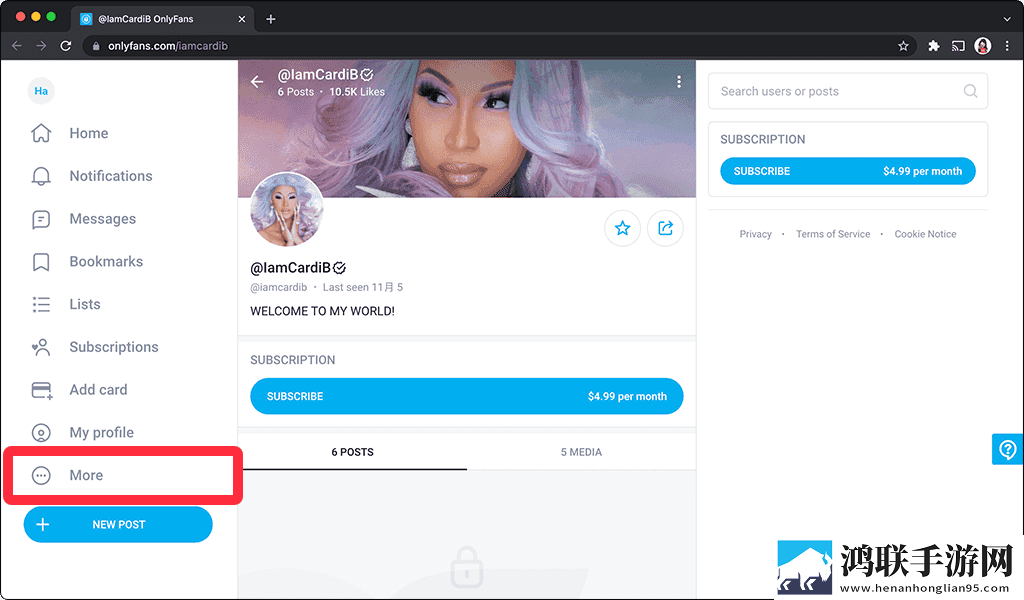Click the round profile picture of IamCardiB
This screenshot has height=600, width=1024.
click(x=286, y=209)
